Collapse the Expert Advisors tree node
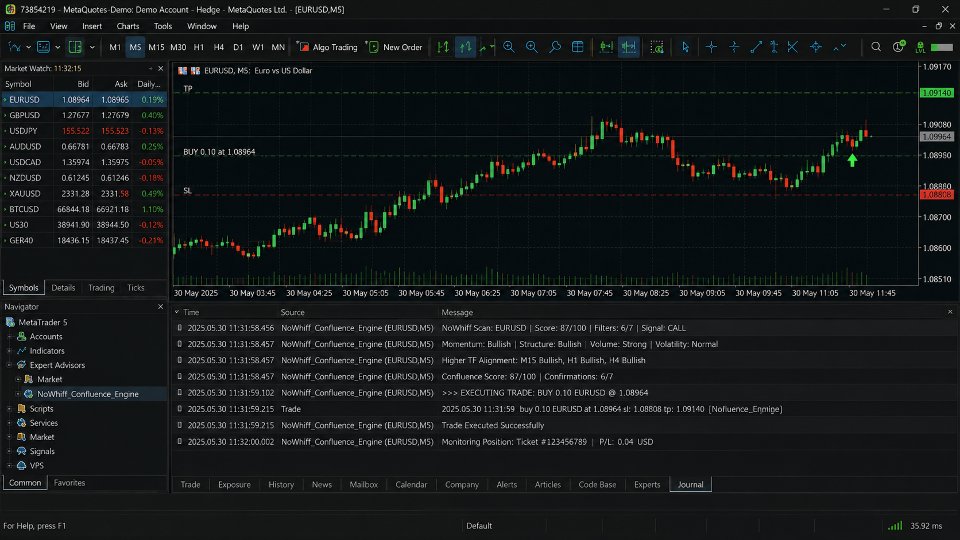 pos(9,365)
